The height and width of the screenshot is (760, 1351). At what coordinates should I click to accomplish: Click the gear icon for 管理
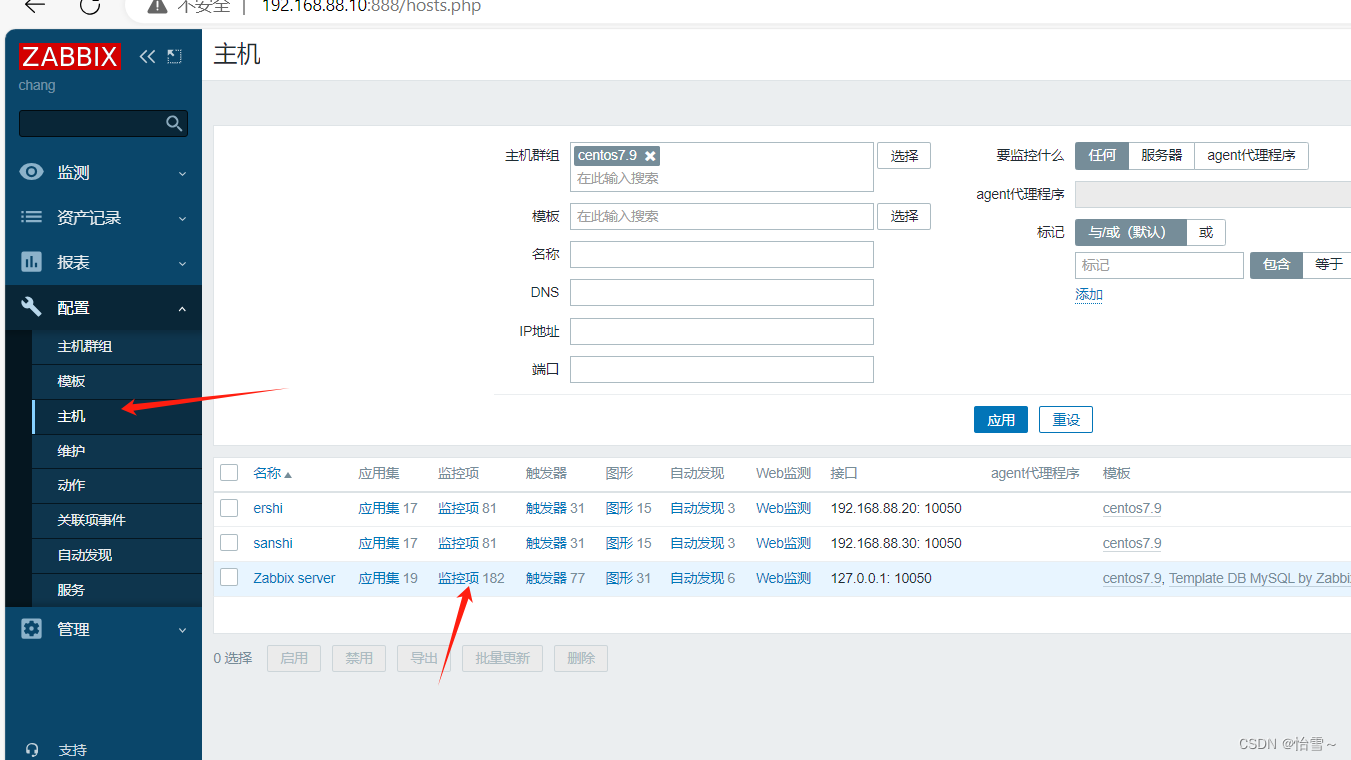coord(32,629)
